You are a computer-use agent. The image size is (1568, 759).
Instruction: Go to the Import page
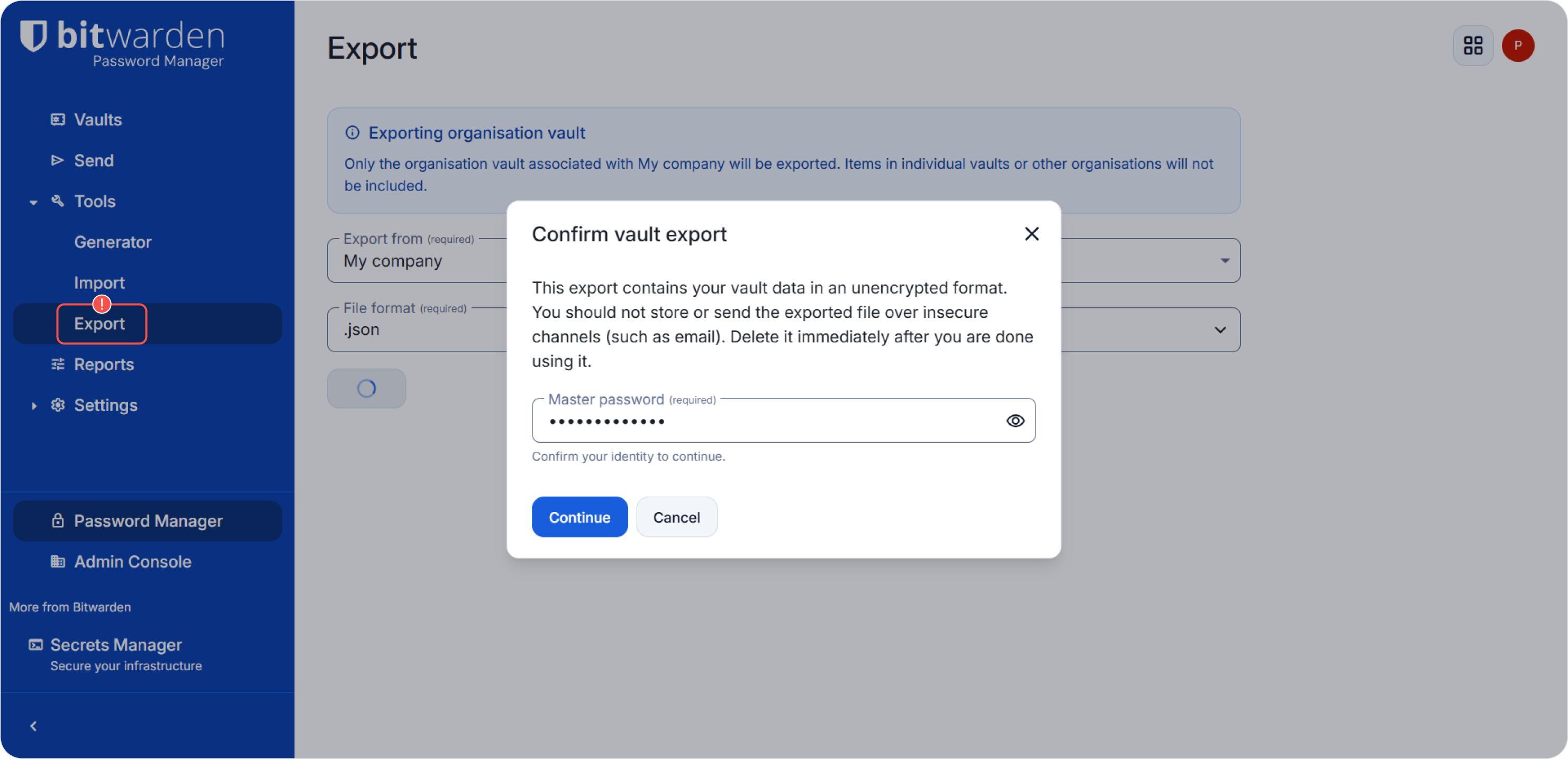(98, 282)
